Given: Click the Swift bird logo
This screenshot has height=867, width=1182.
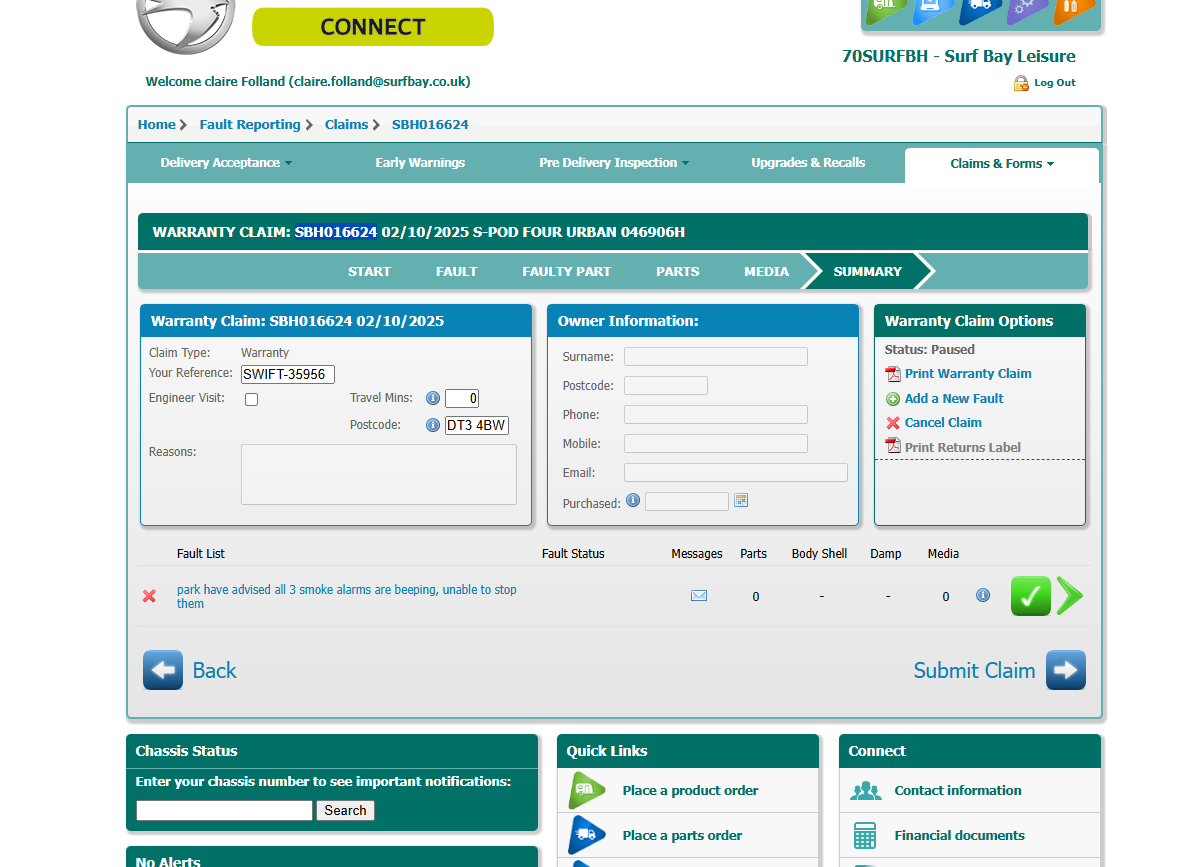Looking at the screenshot, I should (x=186, y=25).
